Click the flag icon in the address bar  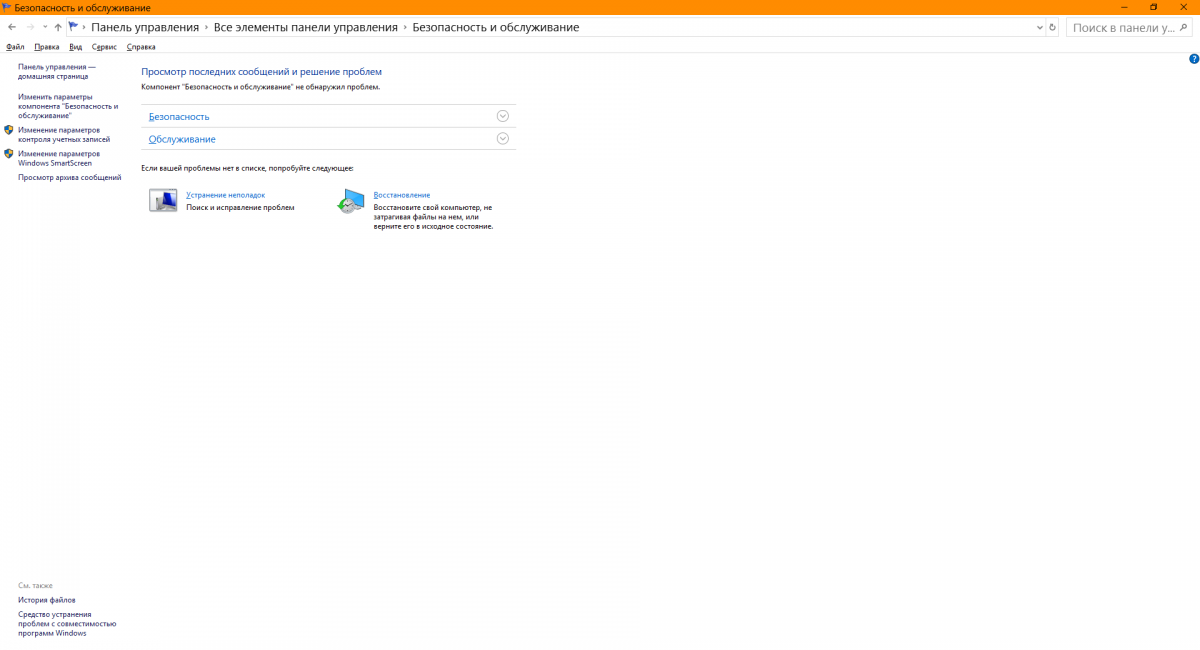click(74, 27)
